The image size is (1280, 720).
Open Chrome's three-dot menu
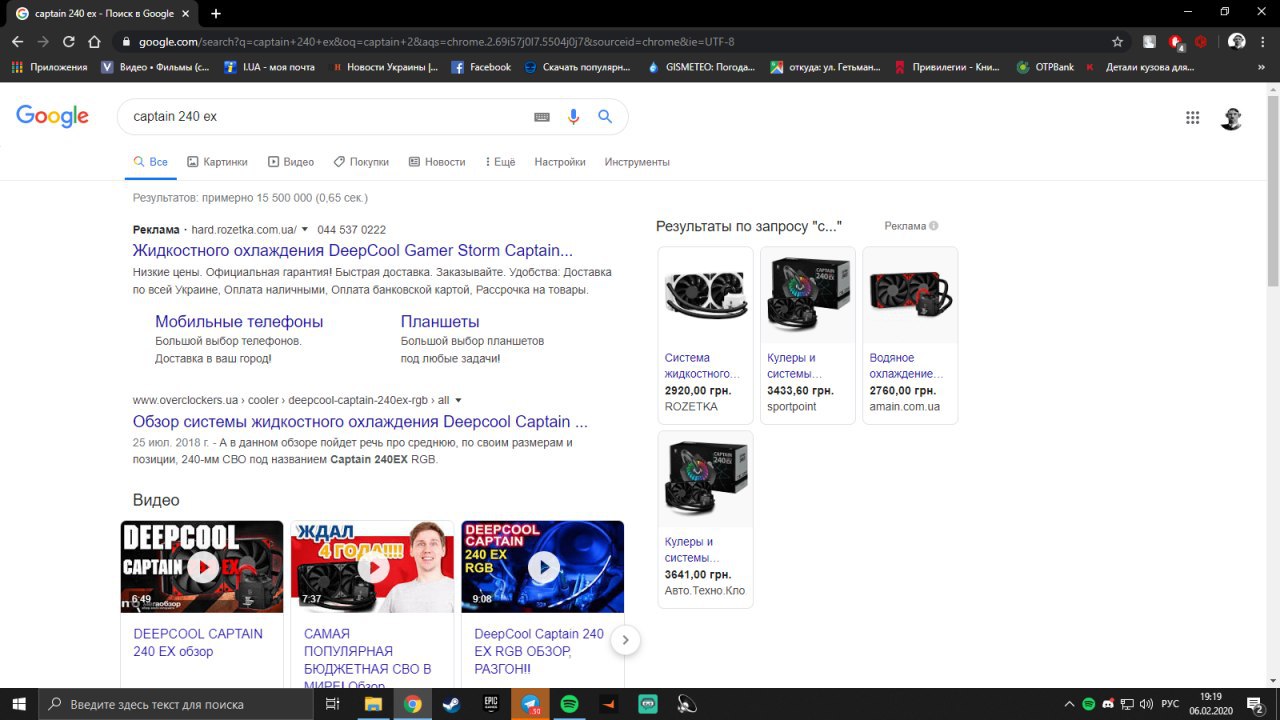point(1265,42)
